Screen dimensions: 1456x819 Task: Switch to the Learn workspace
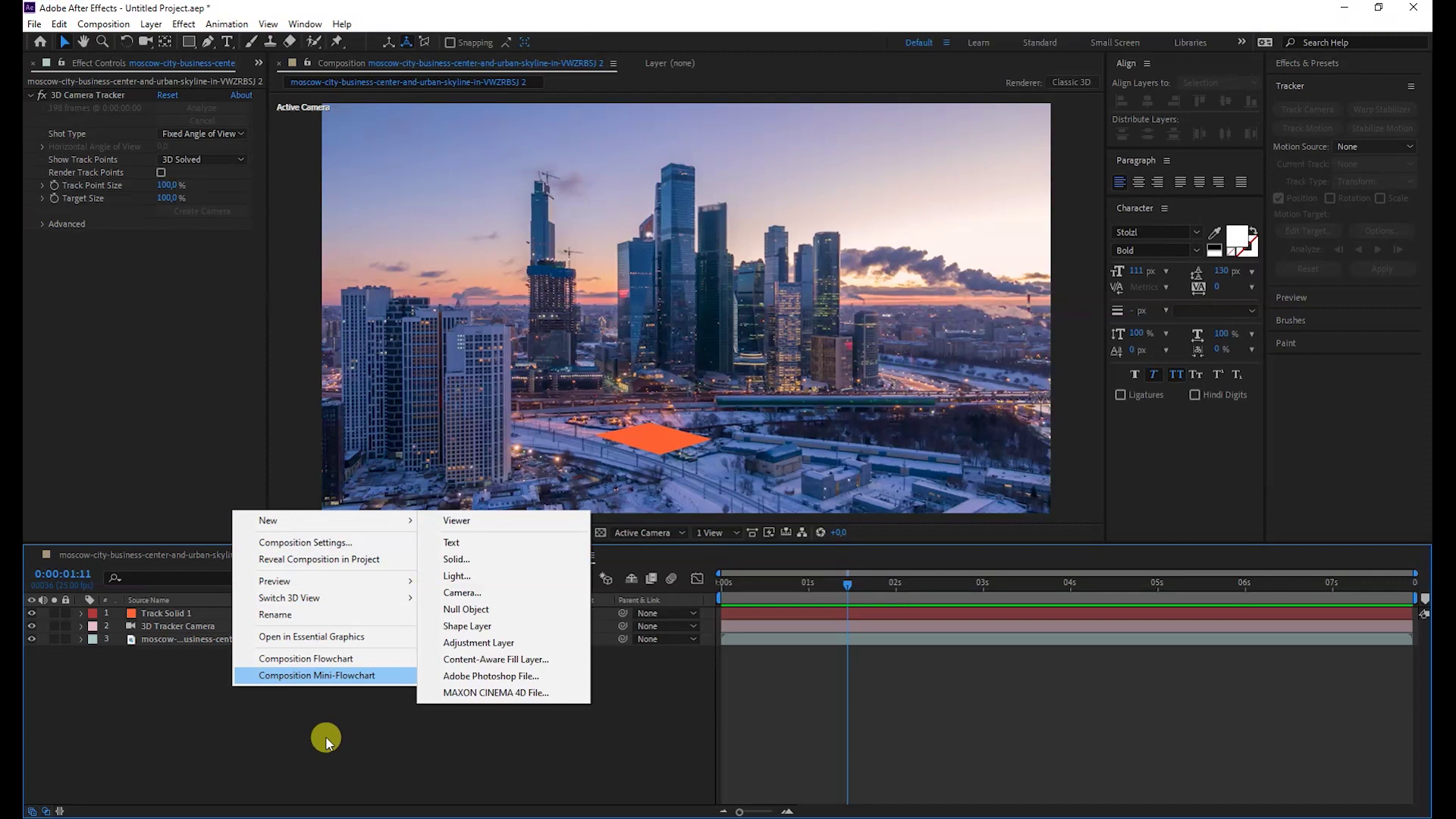coord(978,42)
